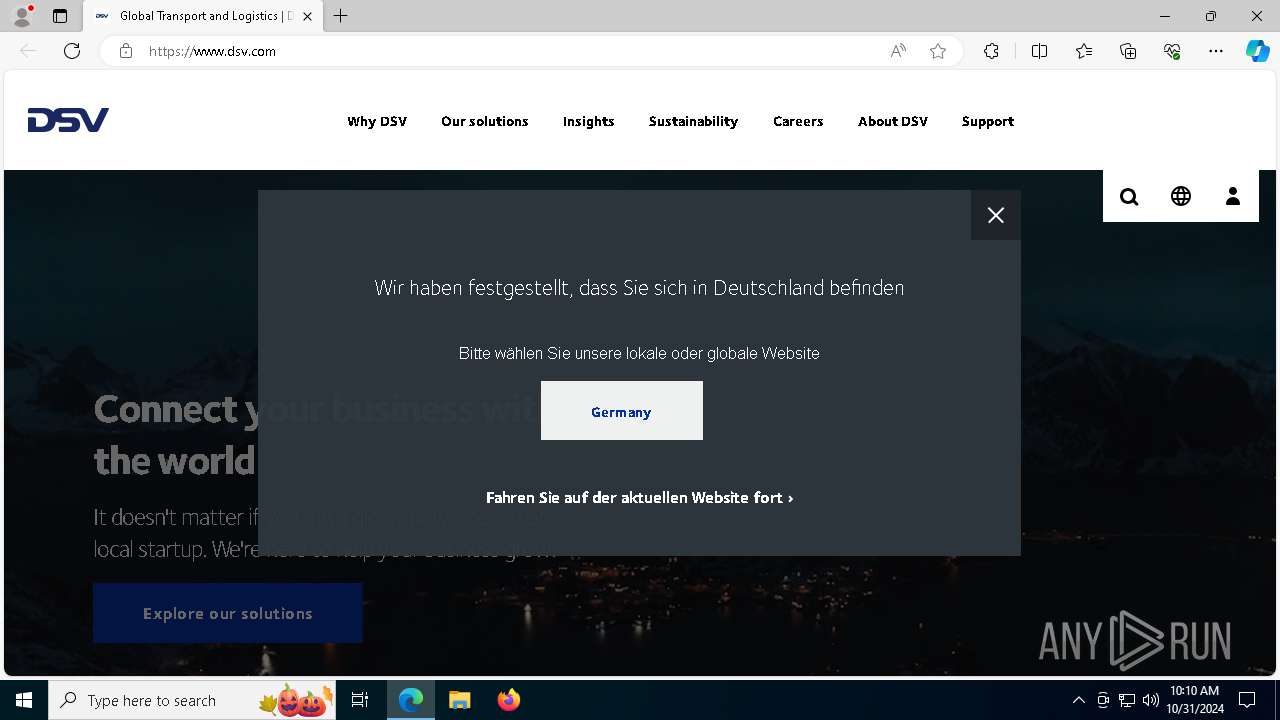Image resolution: width=1280 pixels, height=720 pixels.
Task: Launch Firefox from the taskbar
Action: (509, 700)
